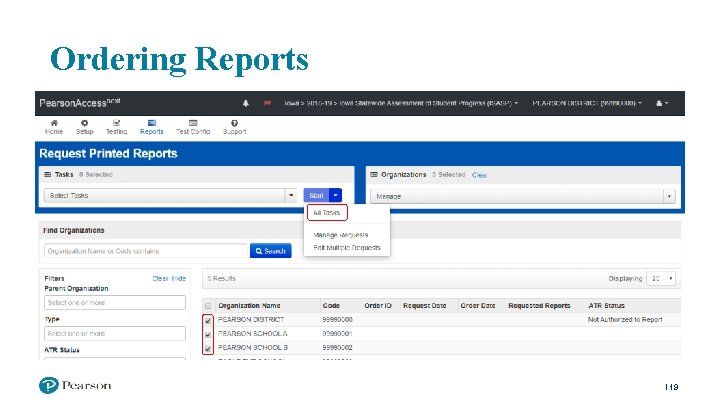This screenshot has height=405, width=720.
Task: Sort by Order Date column header
Action: [478, 306]
